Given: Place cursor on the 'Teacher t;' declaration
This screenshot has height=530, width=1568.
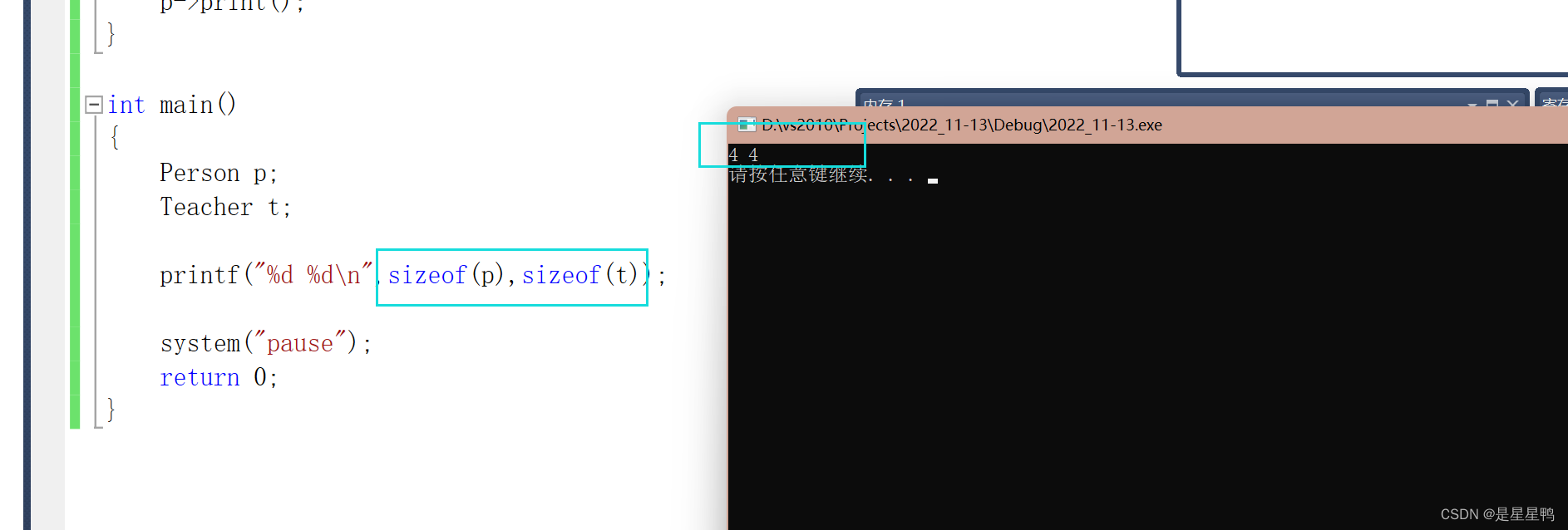Looking at the screenshot, I should [225, 207].
